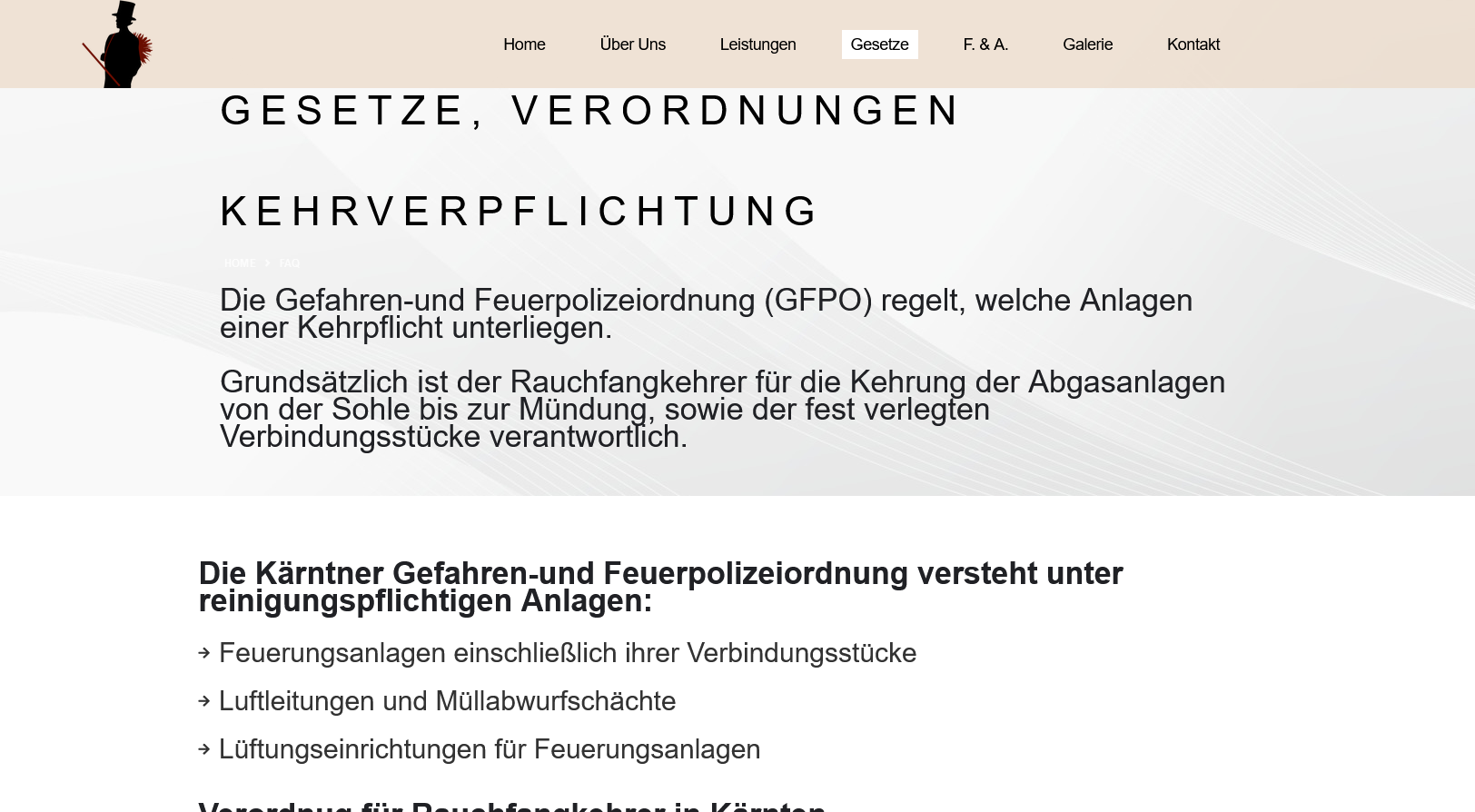Click arrow bullet before Lüftungseinrichtungen
This screenshot has width=1475, height=812.
click(204, 749)
